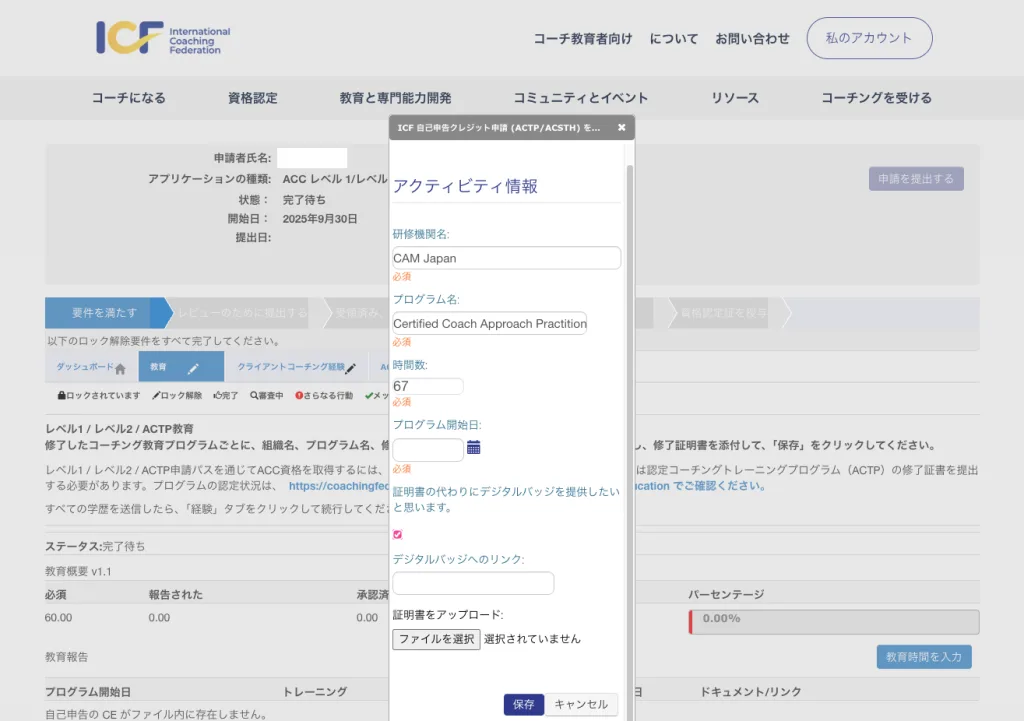Uncheck the digital badge checkbox

pos(398,535)
